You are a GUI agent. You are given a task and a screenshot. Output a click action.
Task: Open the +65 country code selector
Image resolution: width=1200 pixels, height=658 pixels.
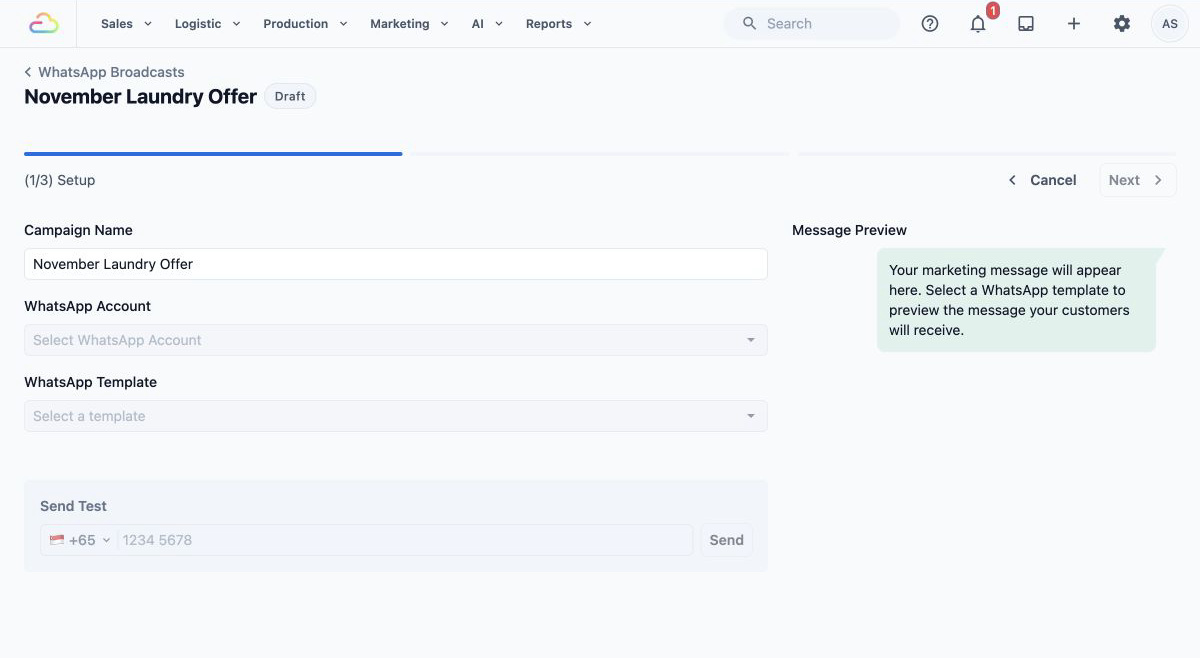pyautogui.click(x=80, y=540)
